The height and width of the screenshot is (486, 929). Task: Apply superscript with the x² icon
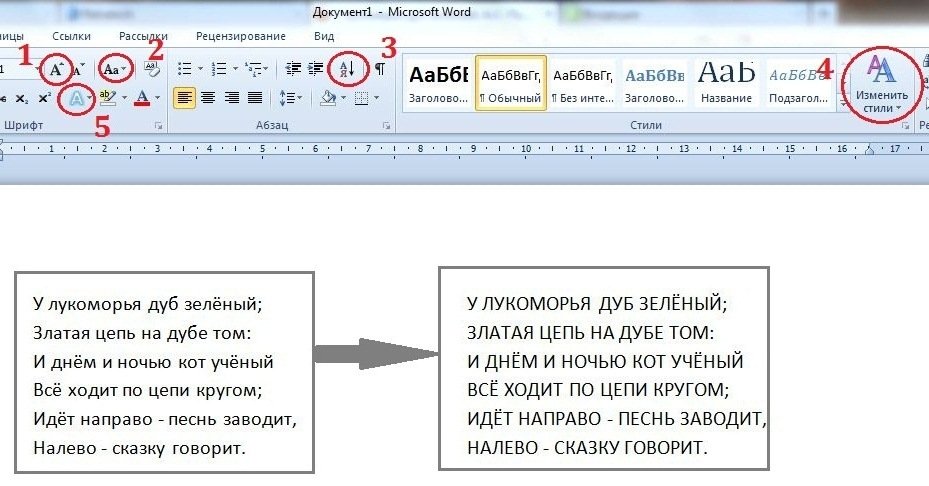45,98
